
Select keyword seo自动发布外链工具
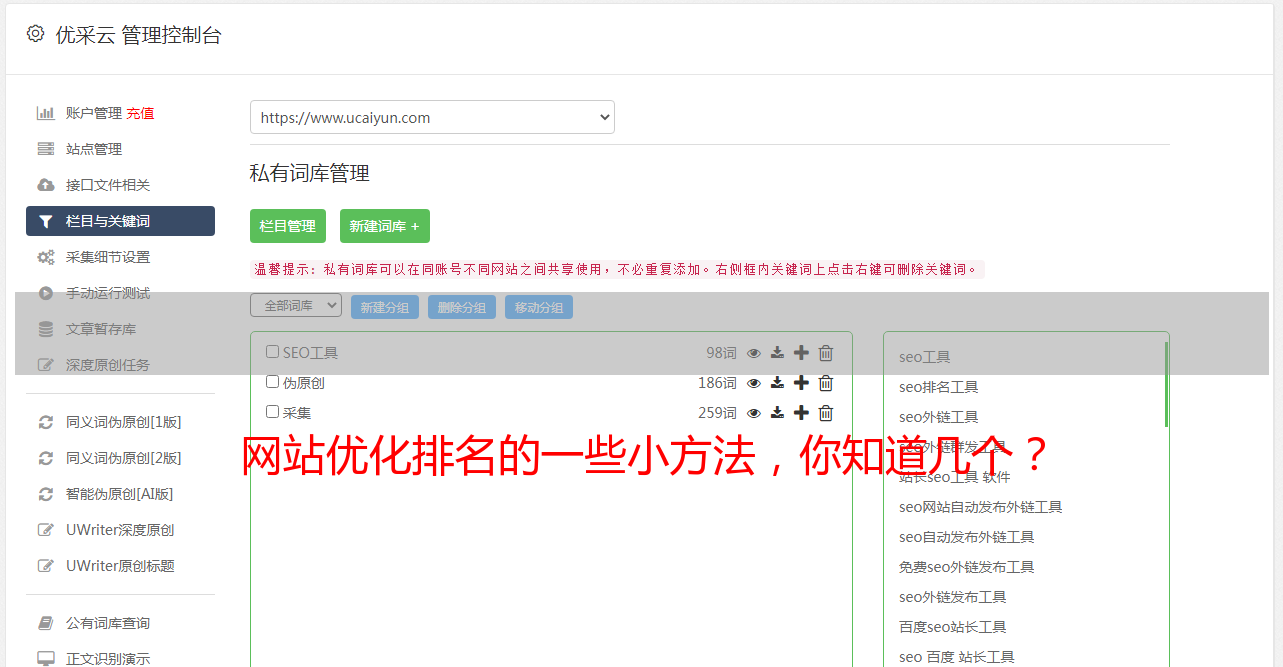point(966,537)
